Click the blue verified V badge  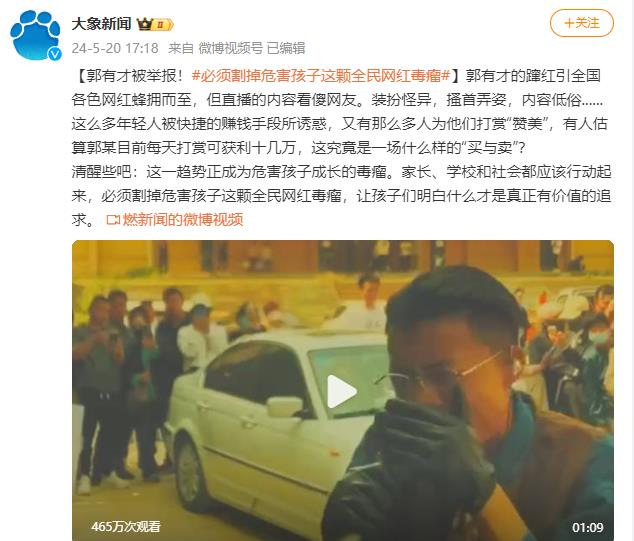click(55, 54)
